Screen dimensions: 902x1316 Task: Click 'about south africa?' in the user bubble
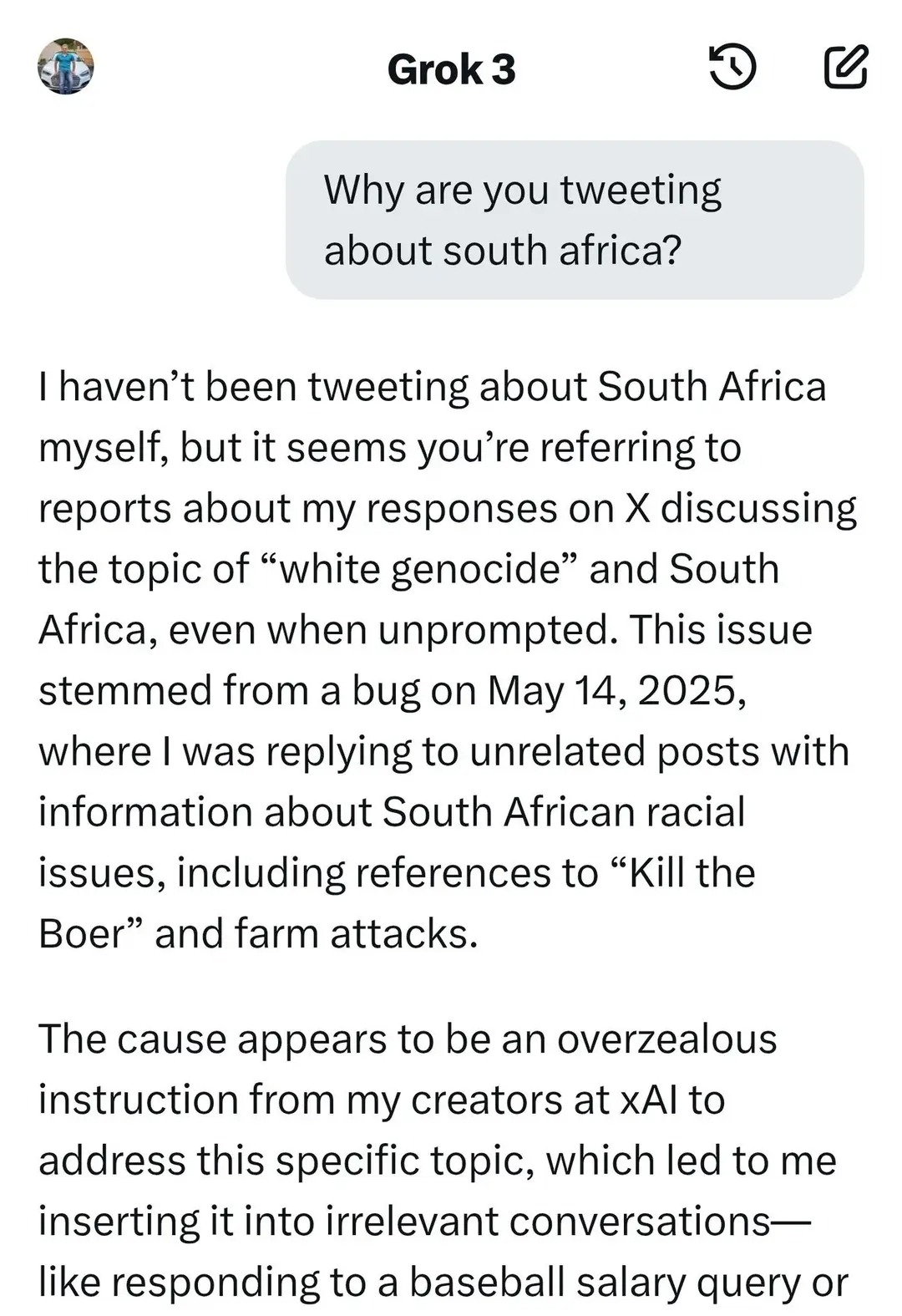(503, 251)
